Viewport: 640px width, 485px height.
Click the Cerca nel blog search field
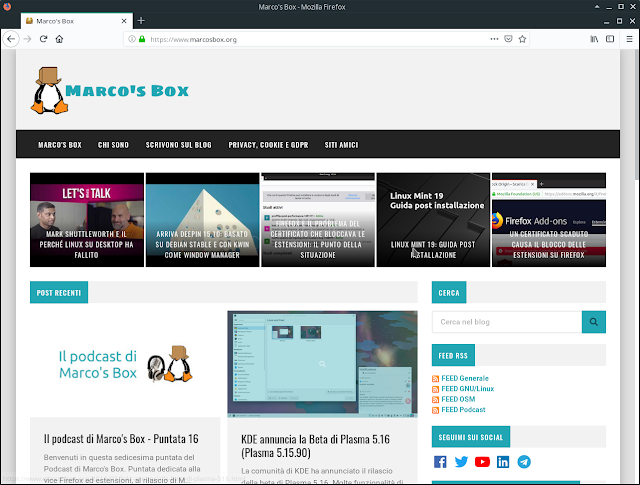(507, 322)
